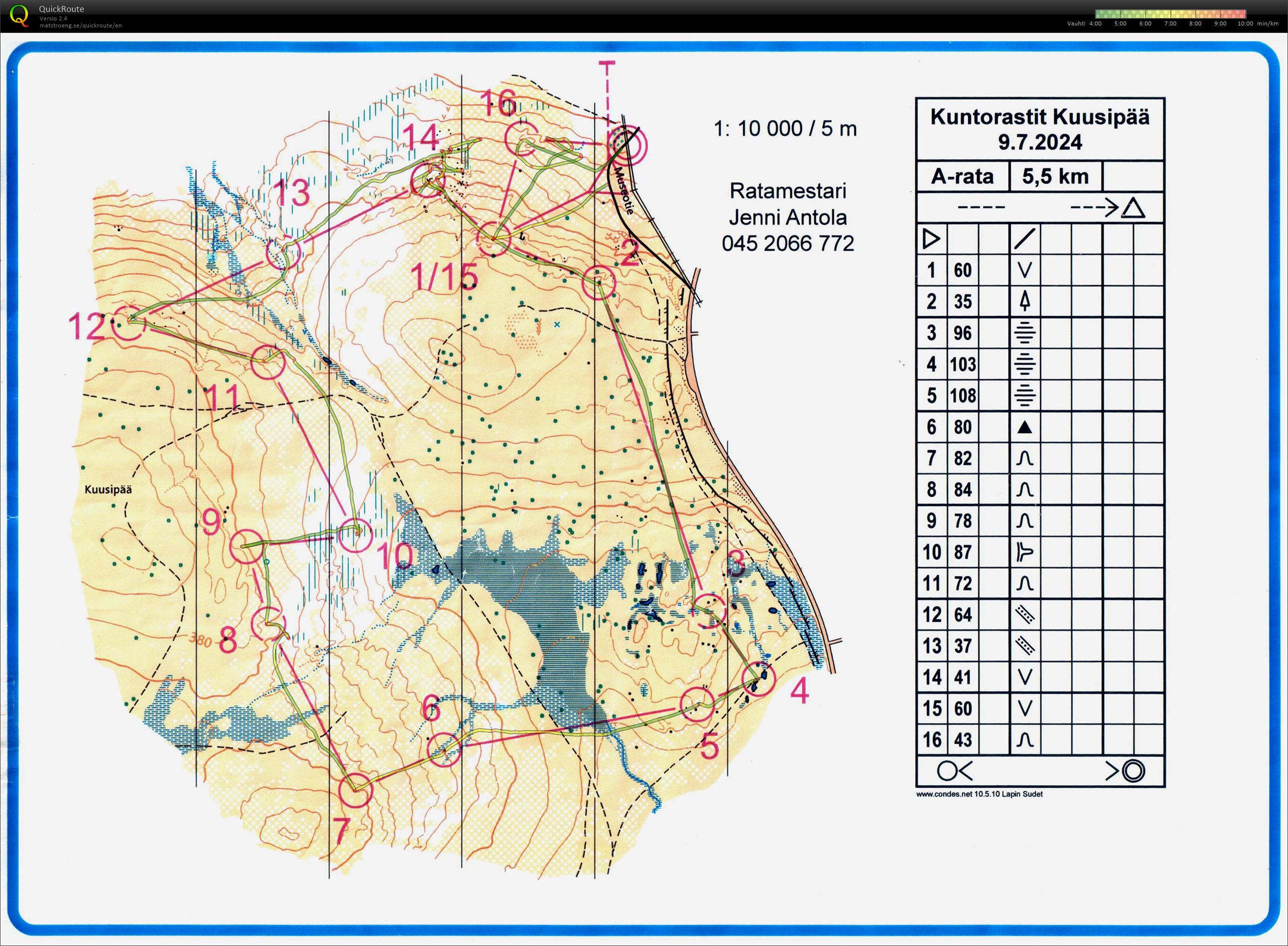Click the knoll symbol in row 9

click(x=1025, y=521)
